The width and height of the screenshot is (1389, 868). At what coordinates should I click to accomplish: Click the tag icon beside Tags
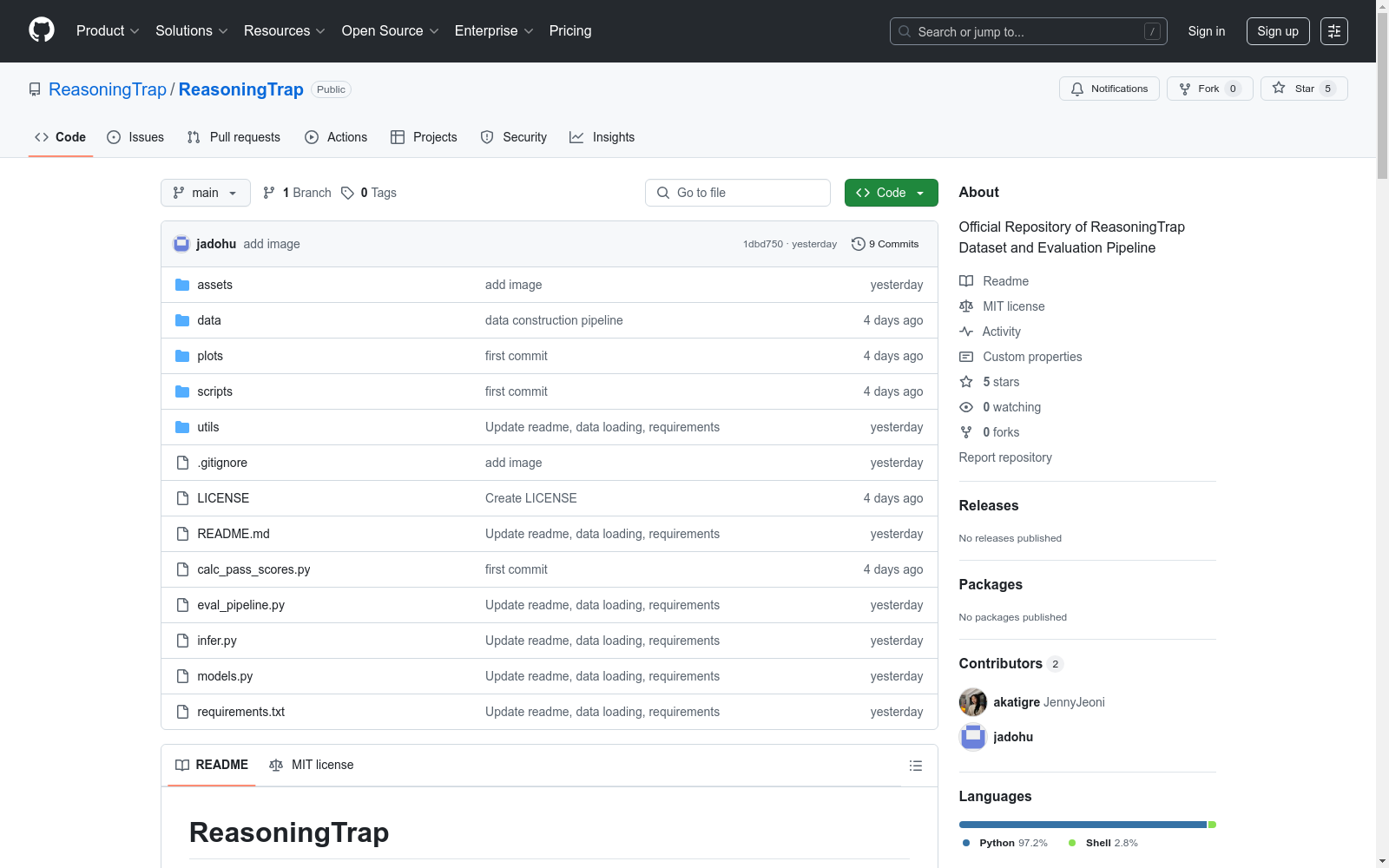(x=347, y=193)
